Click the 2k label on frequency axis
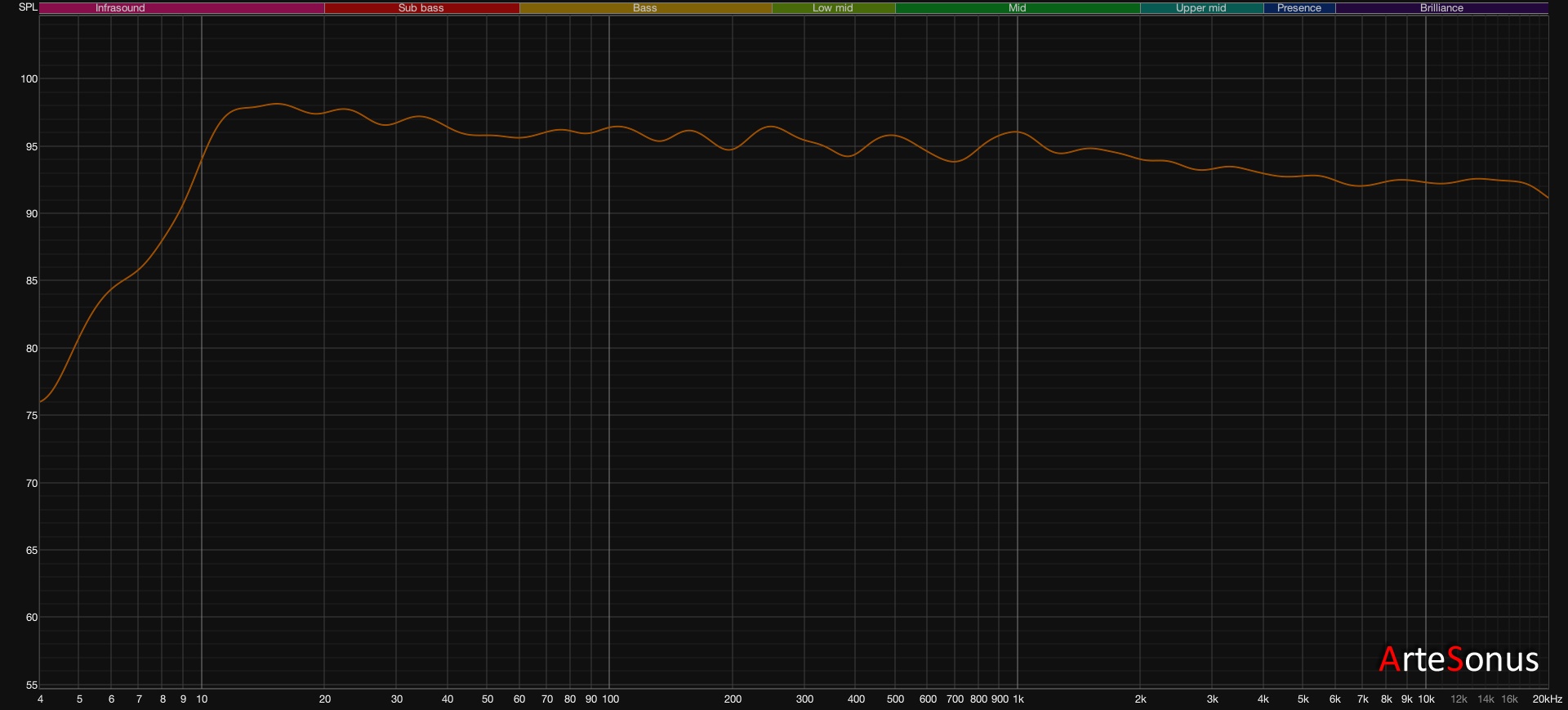This screenshot has height=710, width=1568. tap(1140, 699)
